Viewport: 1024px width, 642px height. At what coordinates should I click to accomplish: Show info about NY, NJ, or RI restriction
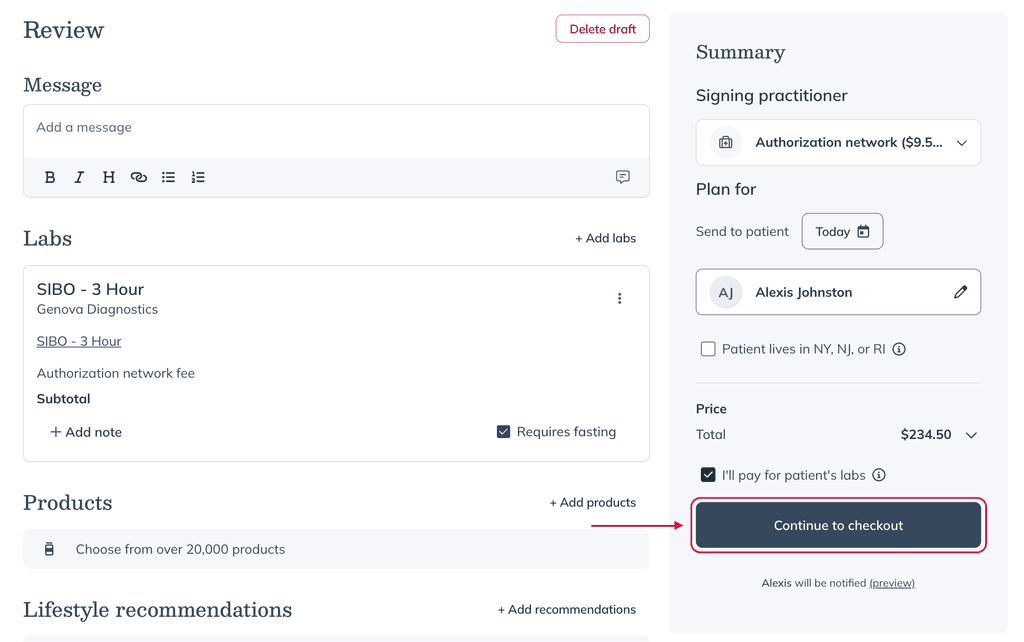[899, 349]
